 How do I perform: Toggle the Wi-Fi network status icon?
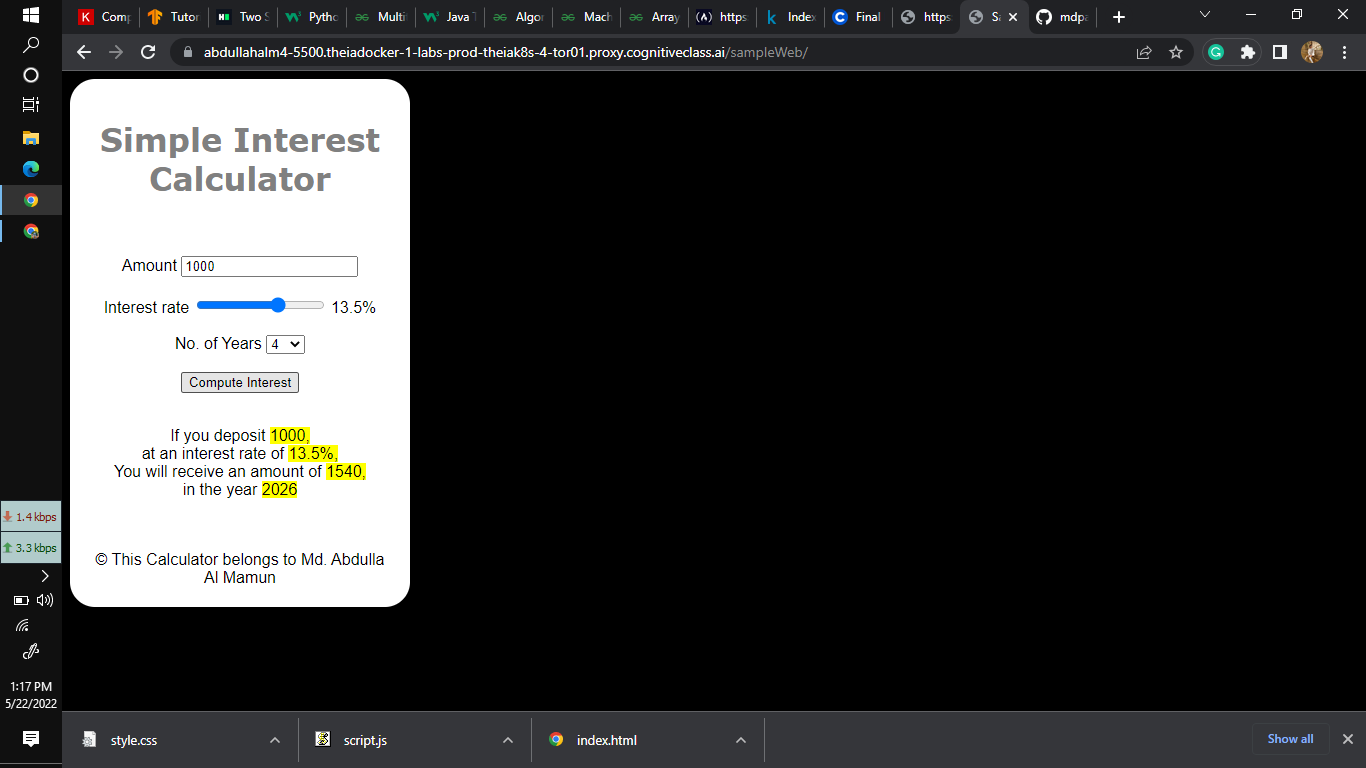[22, 625]
